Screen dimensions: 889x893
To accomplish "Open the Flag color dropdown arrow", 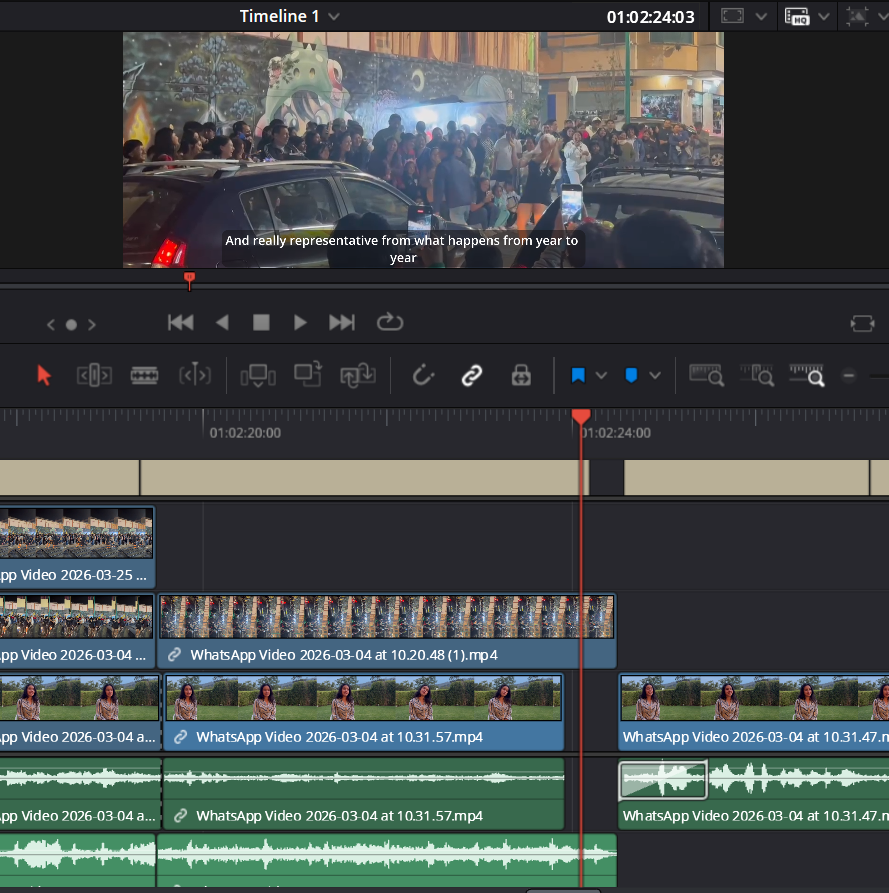I will (x=601, y=376).
